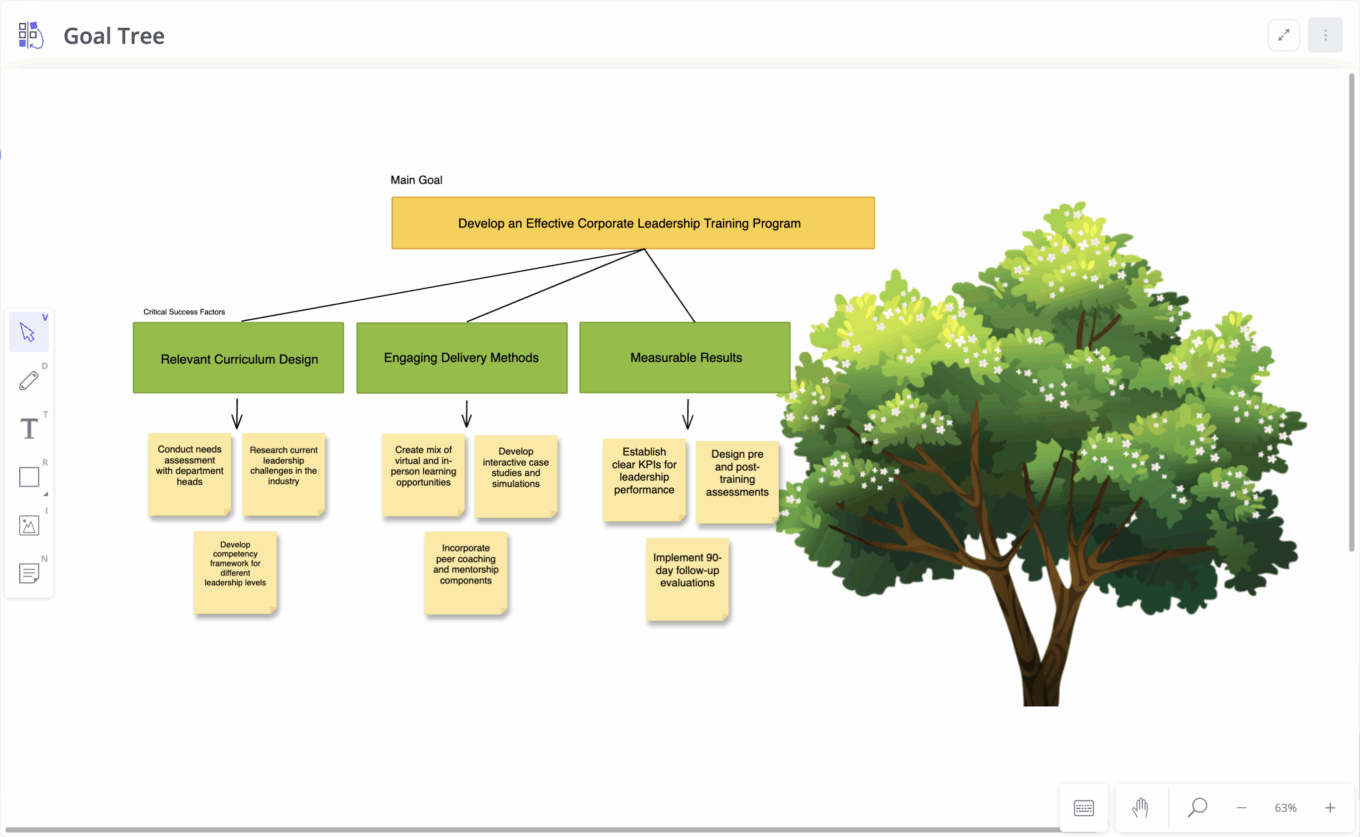Select the pencil drawing tool
The height and width of the screenshot is (837, 1360).
pyautogui.click(x=29, y=380)
